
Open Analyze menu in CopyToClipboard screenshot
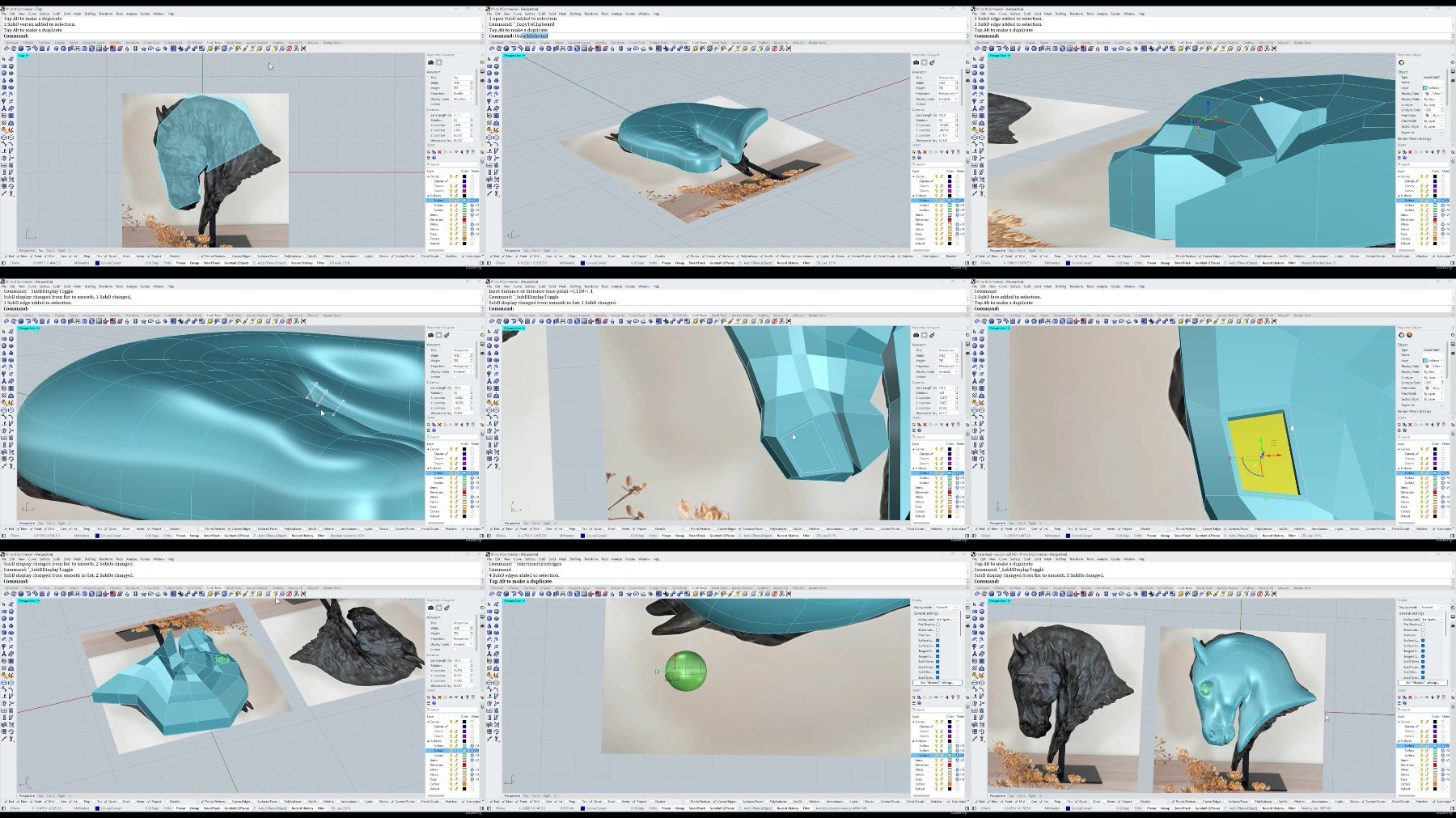click(617, 14)
